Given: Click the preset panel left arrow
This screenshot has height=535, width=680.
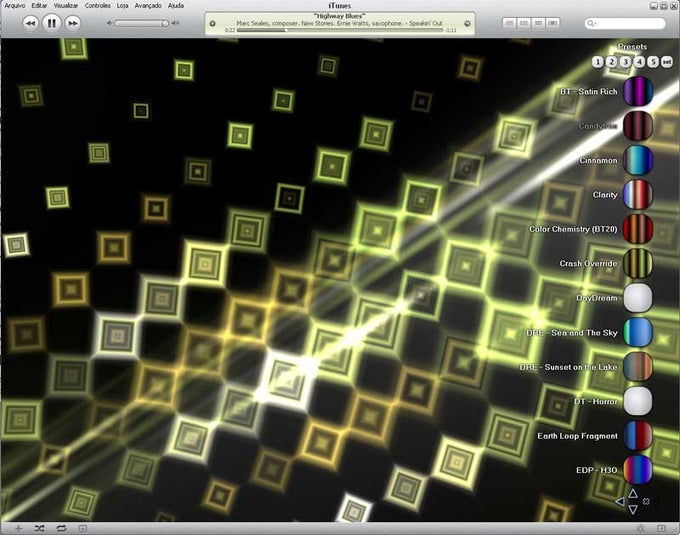Looking at the screenshot, I should tap(620, 502).
